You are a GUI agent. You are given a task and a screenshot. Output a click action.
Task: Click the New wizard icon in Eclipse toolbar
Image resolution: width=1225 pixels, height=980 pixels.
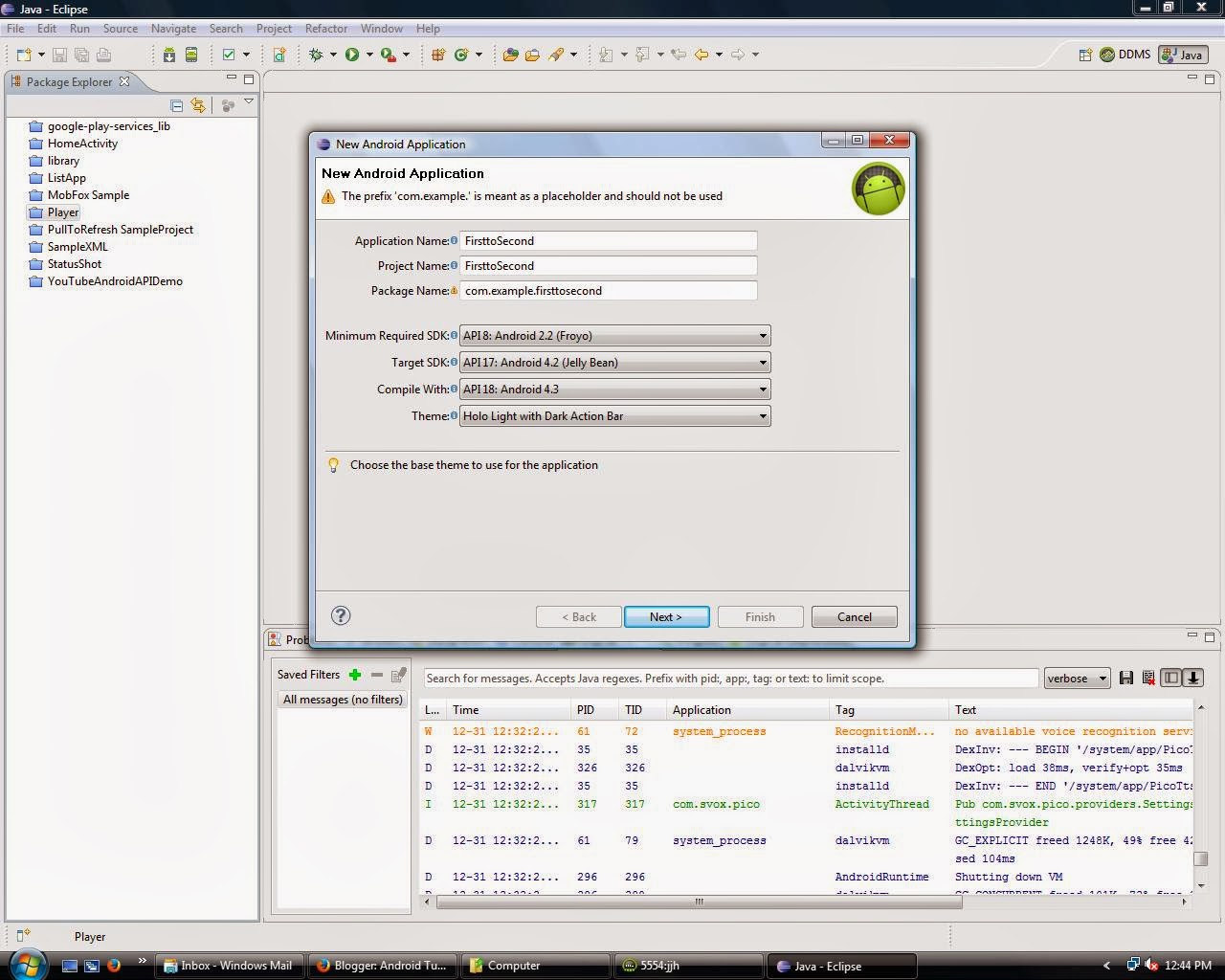point(24,55)
